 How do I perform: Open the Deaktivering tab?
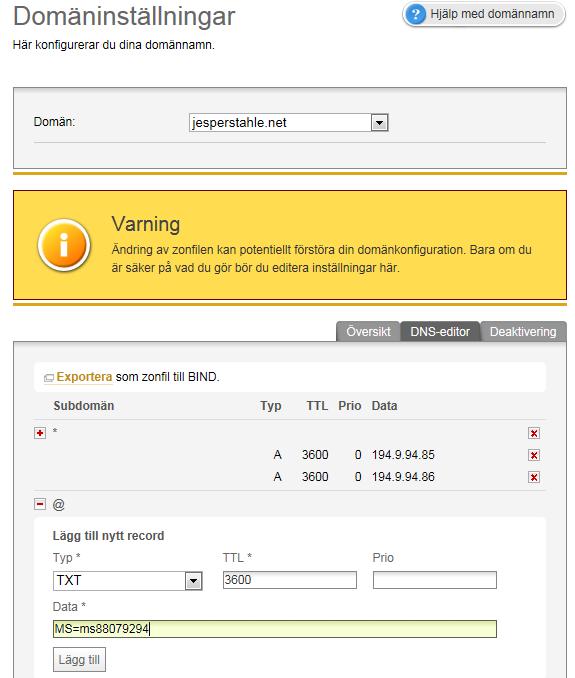click(523, 332)
